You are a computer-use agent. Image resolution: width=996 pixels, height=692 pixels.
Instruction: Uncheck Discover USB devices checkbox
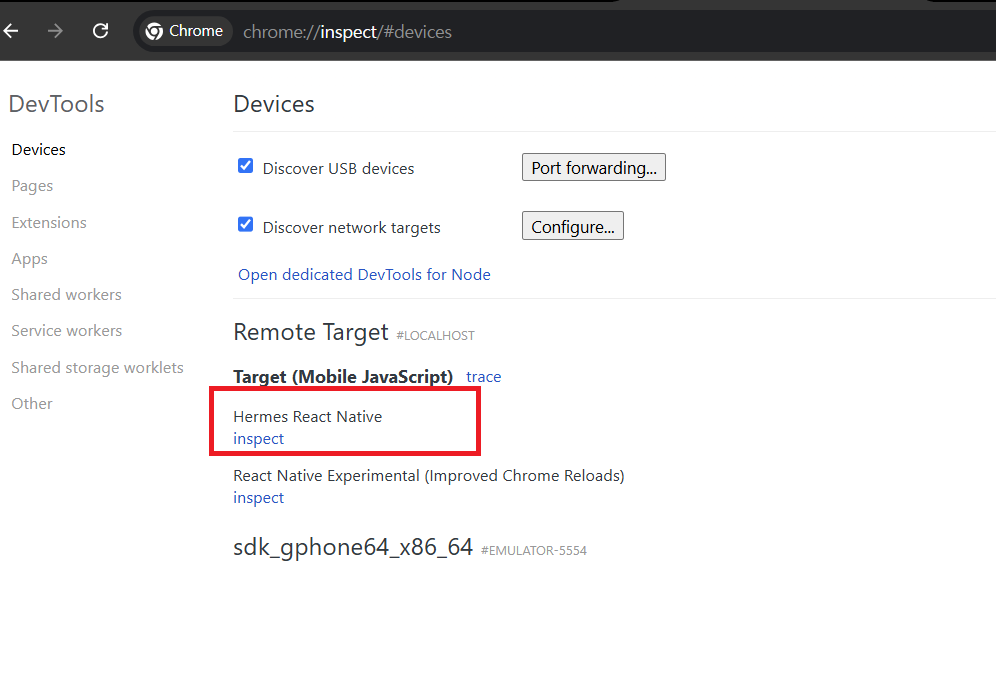tap(245, 166)
